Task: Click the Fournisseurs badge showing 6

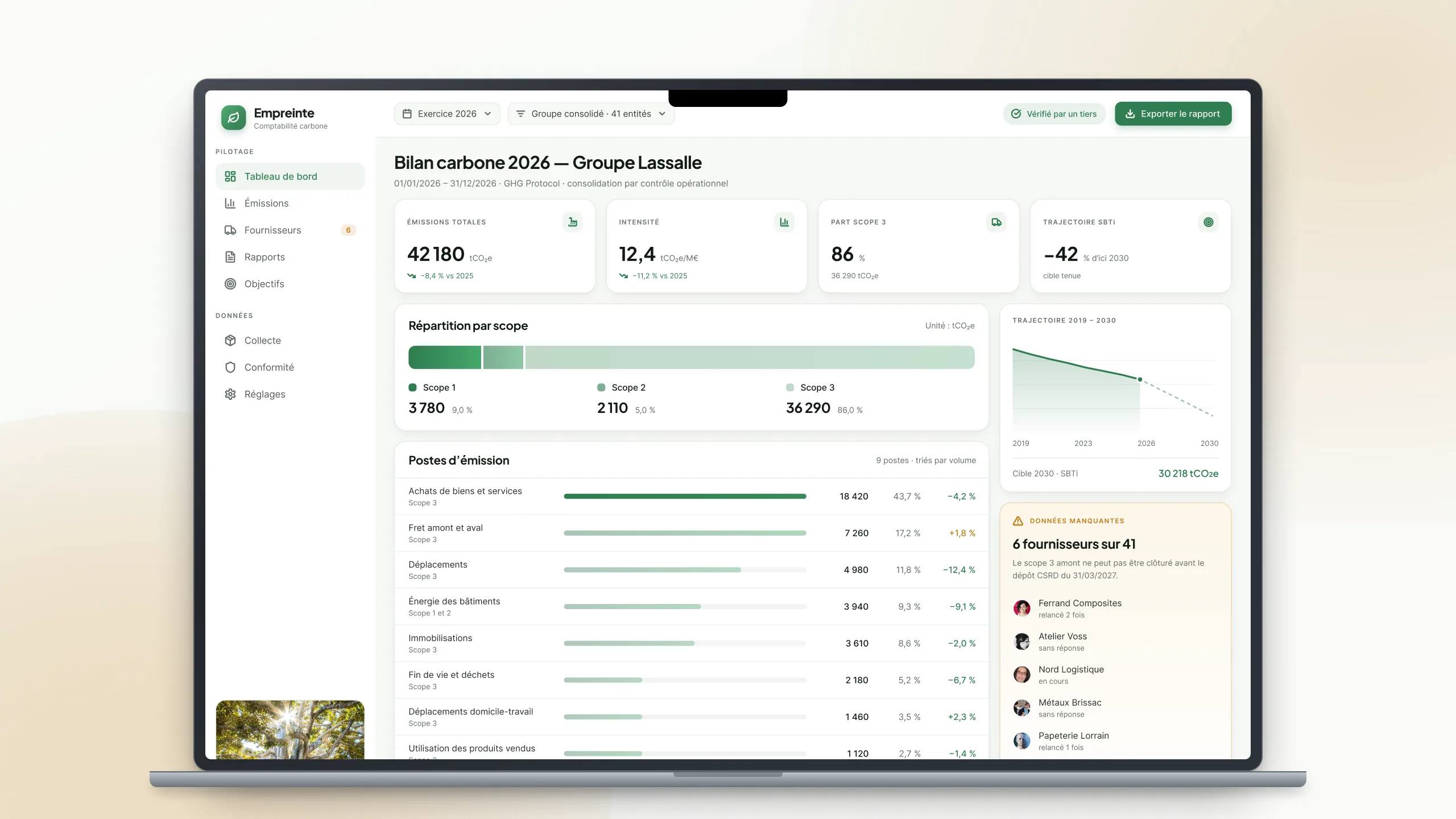Action: [x=348, y=230]
